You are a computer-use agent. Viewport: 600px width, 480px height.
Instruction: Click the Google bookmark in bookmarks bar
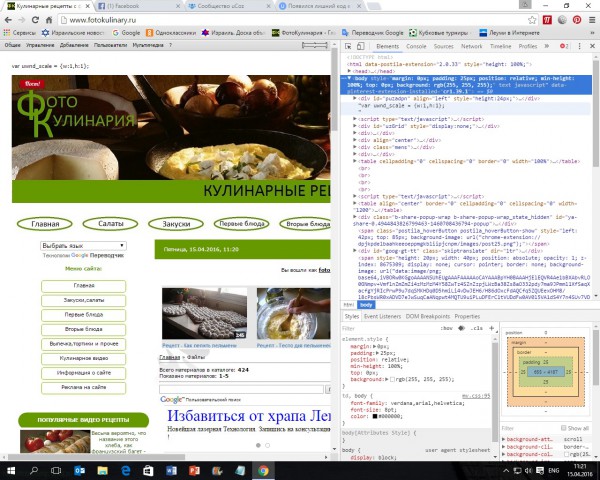coord(126,33)
